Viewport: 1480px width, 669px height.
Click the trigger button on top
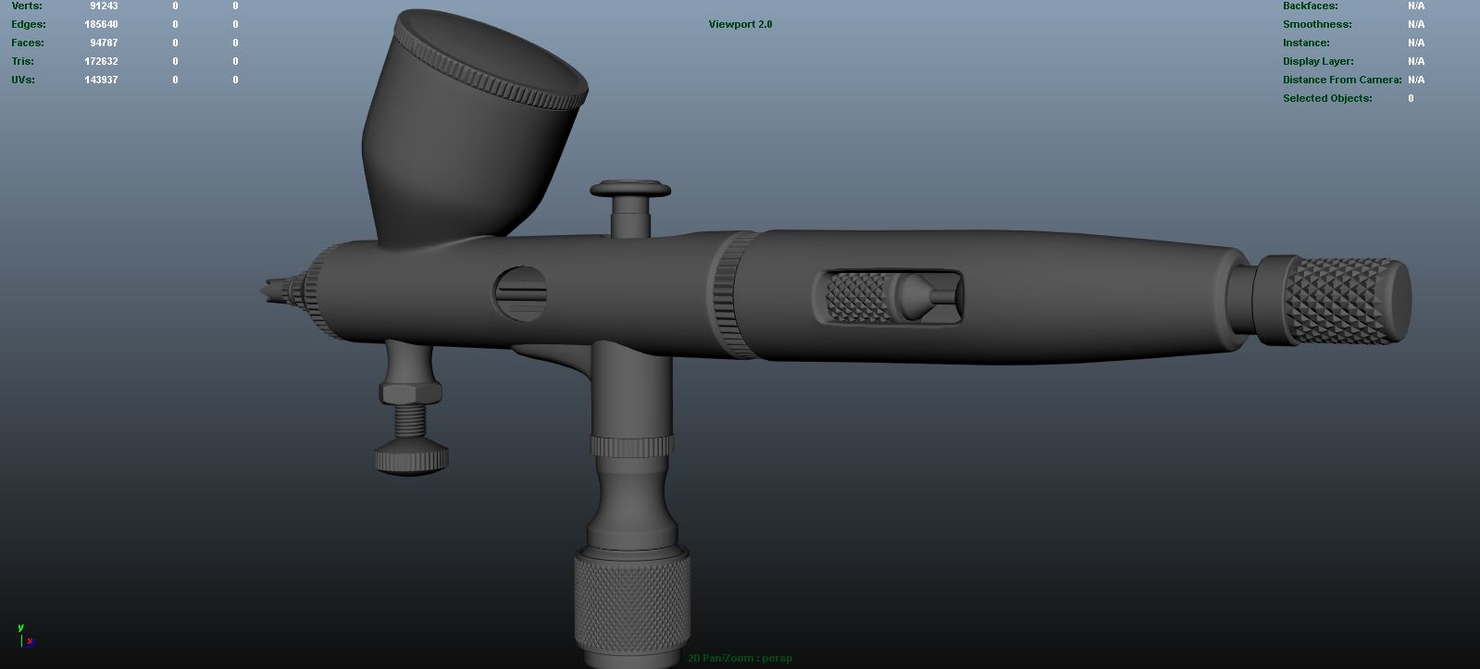tap(630, 190)
